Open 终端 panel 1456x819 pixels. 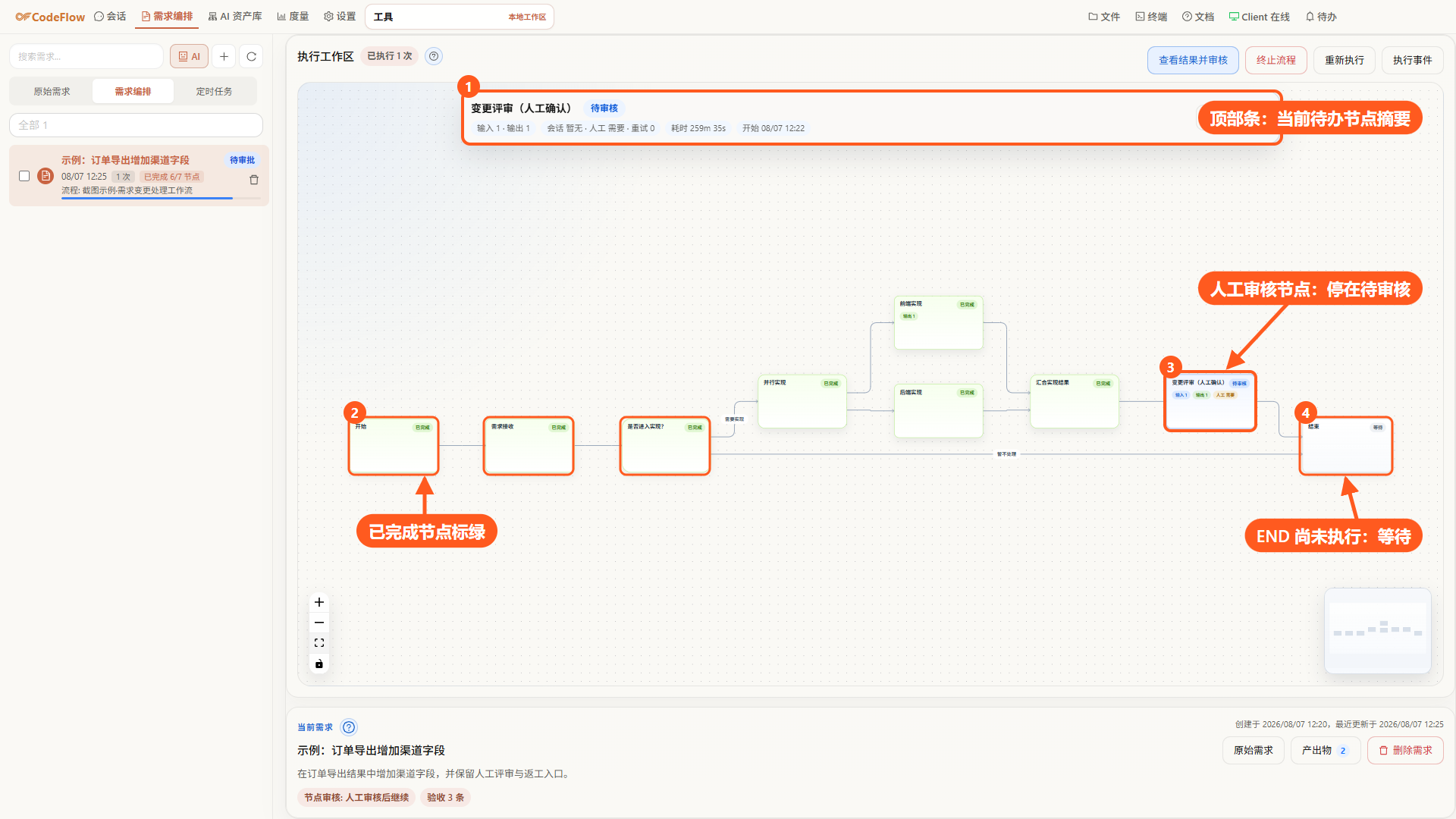[1151, 17]
